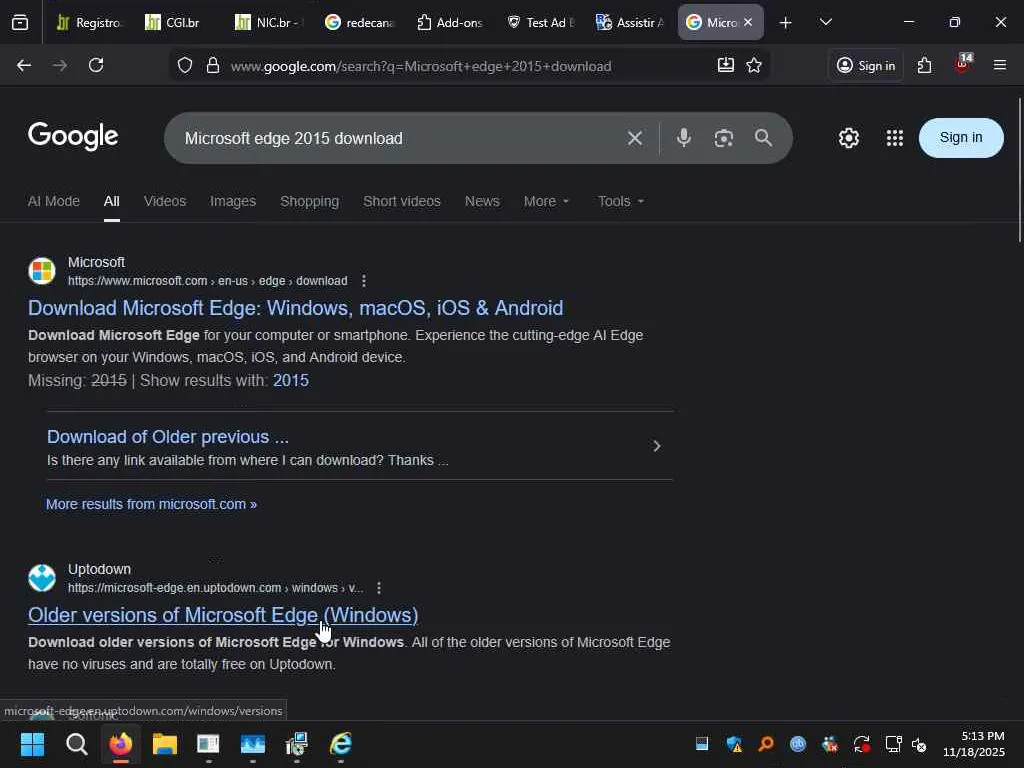Open tracking protection shield icon
The height and width of the screenshot is (768, 1024).
185,65
